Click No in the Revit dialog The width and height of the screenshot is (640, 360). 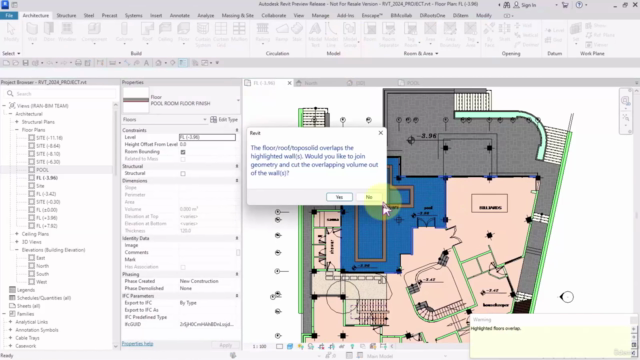pos(369,197)
